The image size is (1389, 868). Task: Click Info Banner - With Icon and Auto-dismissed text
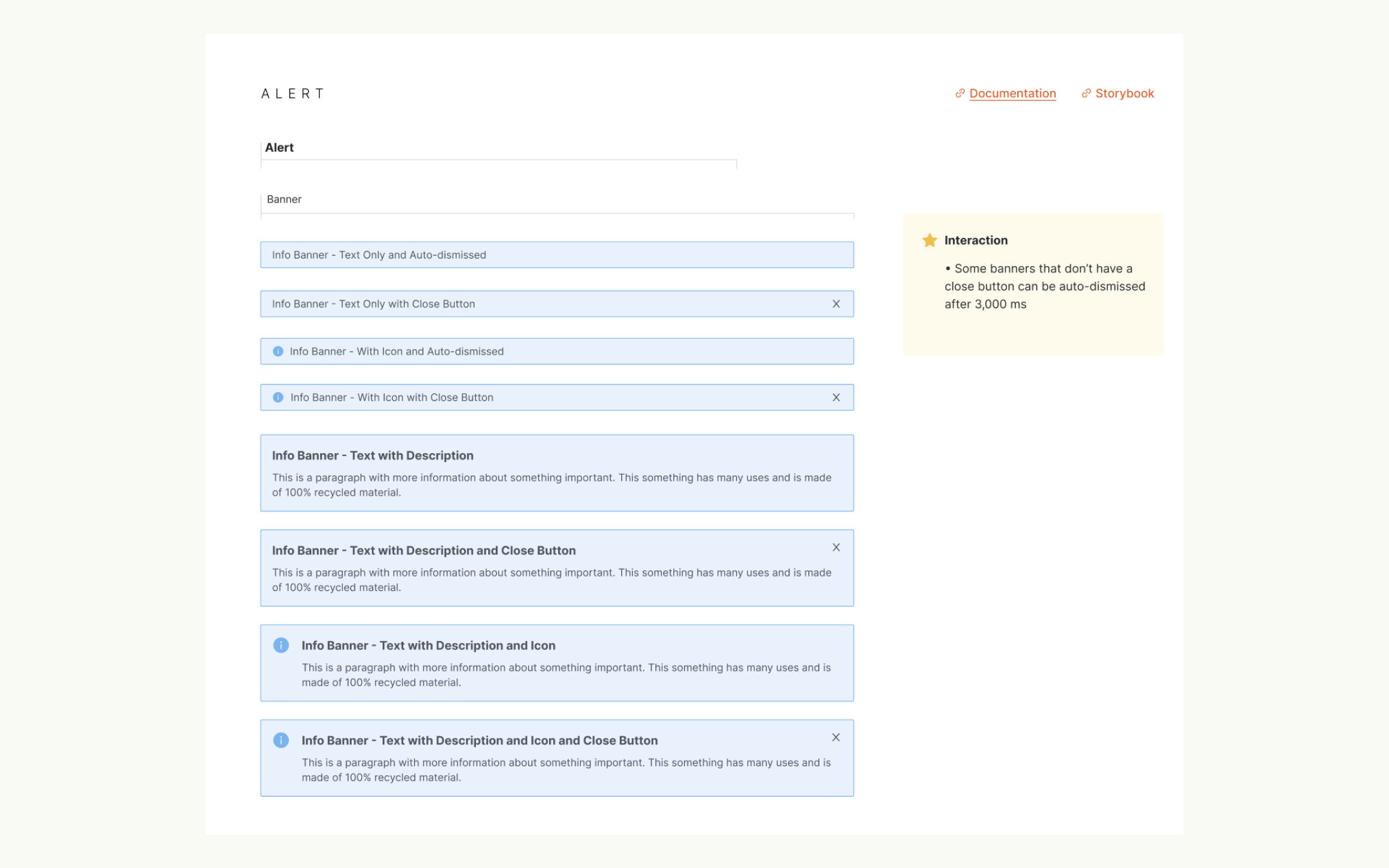coord(397,352)
